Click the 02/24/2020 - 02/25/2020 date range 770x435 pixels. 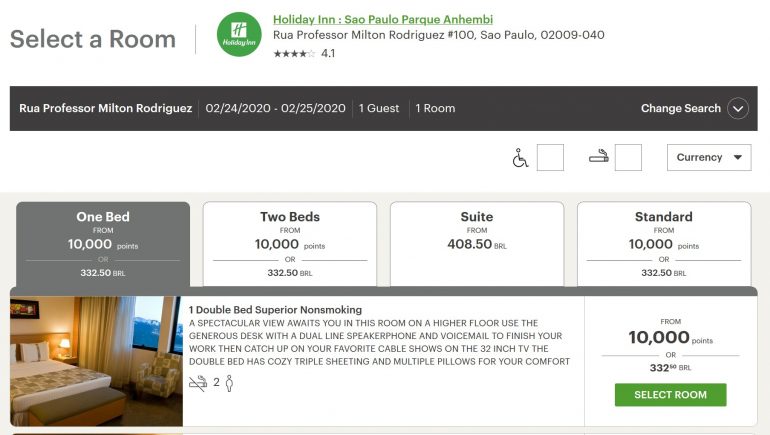click(x=276, y=109)
